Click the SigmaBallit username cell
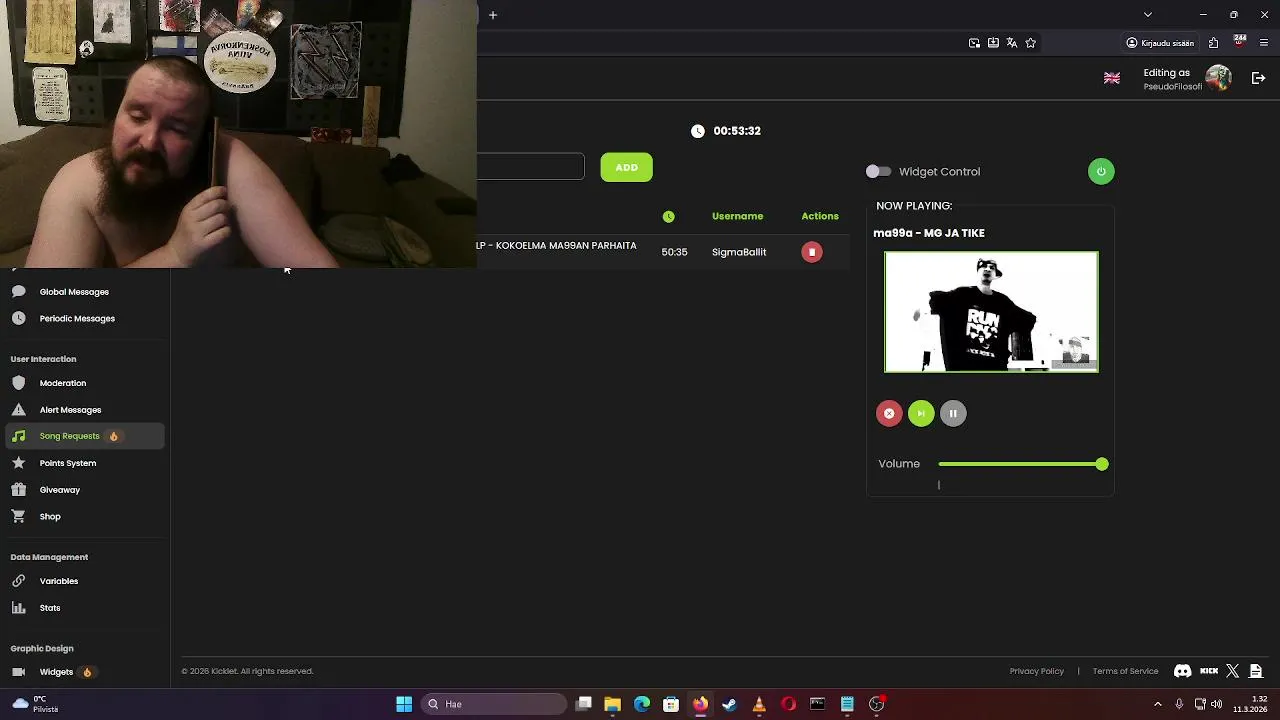The width and height of the screenshot is (1280, 720). point(739,252)
